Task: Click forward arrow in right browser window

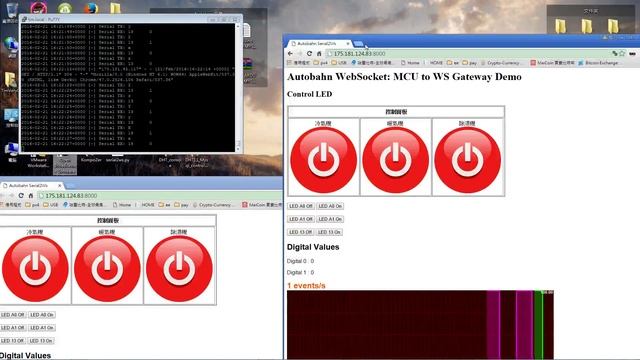Action: 300,53
